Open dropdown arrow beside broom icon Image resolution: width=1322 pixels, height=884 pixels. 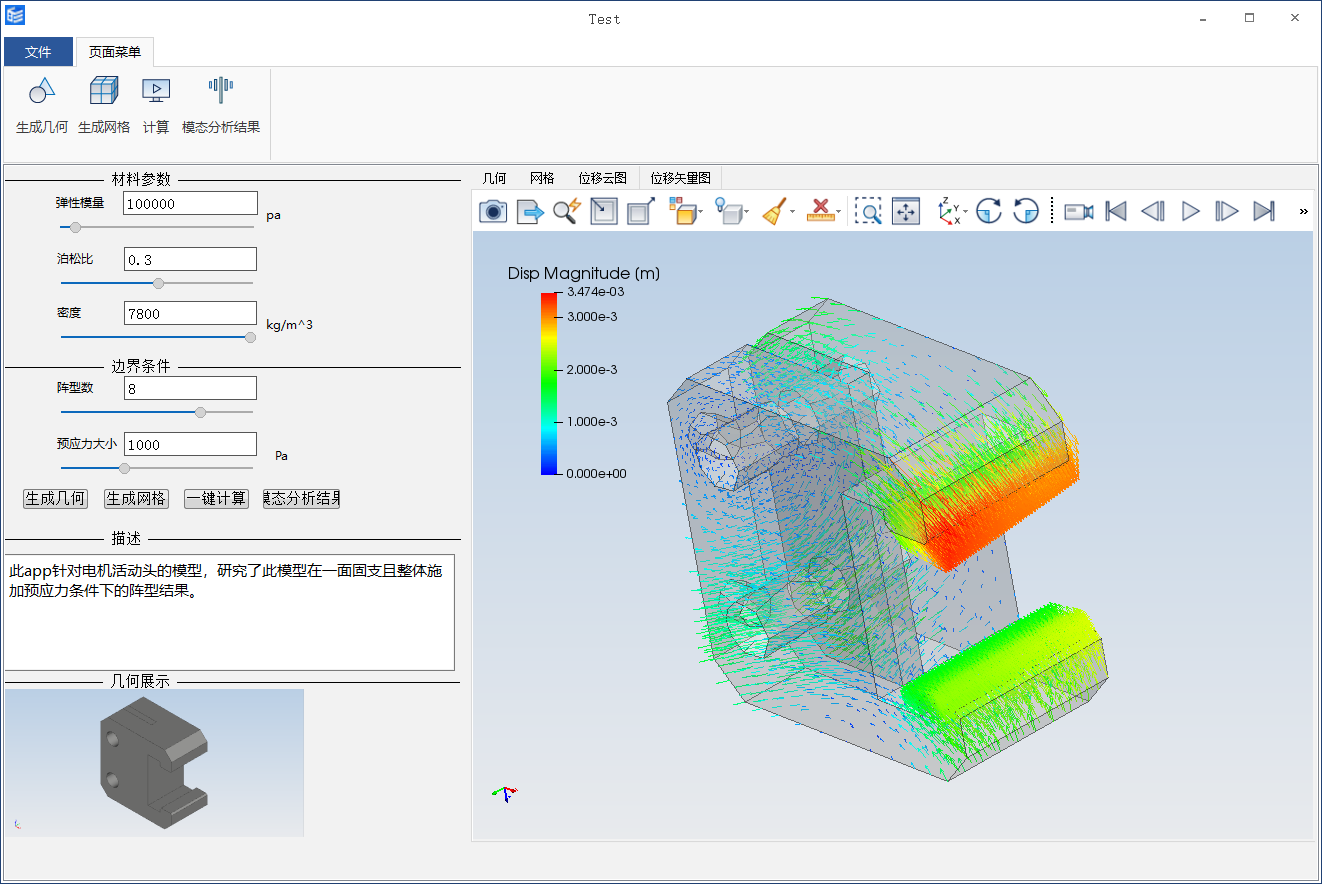click(793, 212)
